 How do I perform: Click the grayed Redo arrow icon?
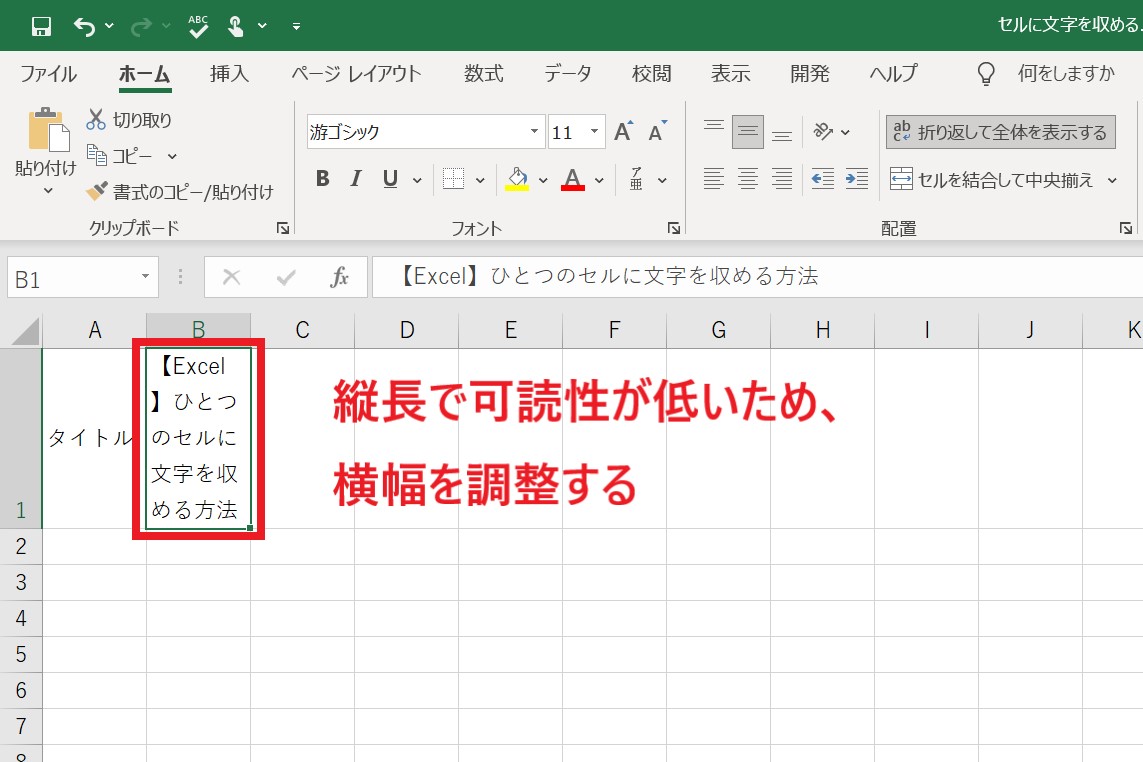(141, 26)
